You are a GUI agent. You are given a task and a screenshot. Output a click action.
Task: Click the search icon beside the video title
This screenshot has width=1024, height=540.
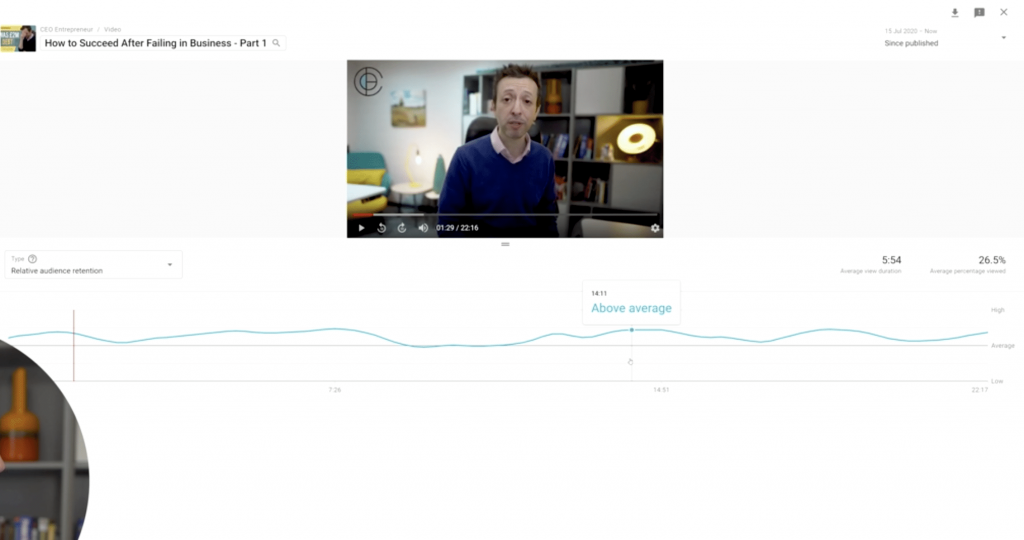click(276, 43)
